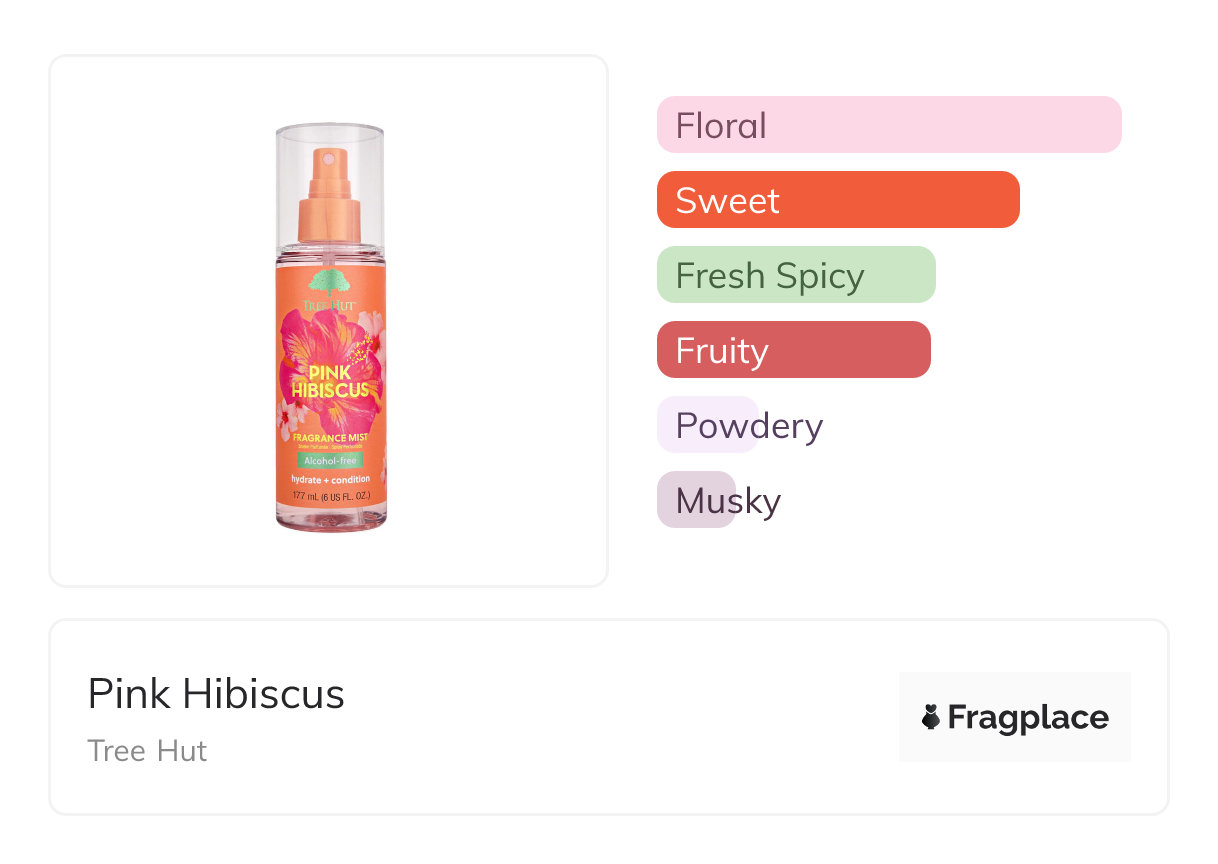Image resolution: width=1218 pixels, height=864 pixels.
Task: Click the Musky accord bar
Action: pyautogui.click(x=697, y=500)
